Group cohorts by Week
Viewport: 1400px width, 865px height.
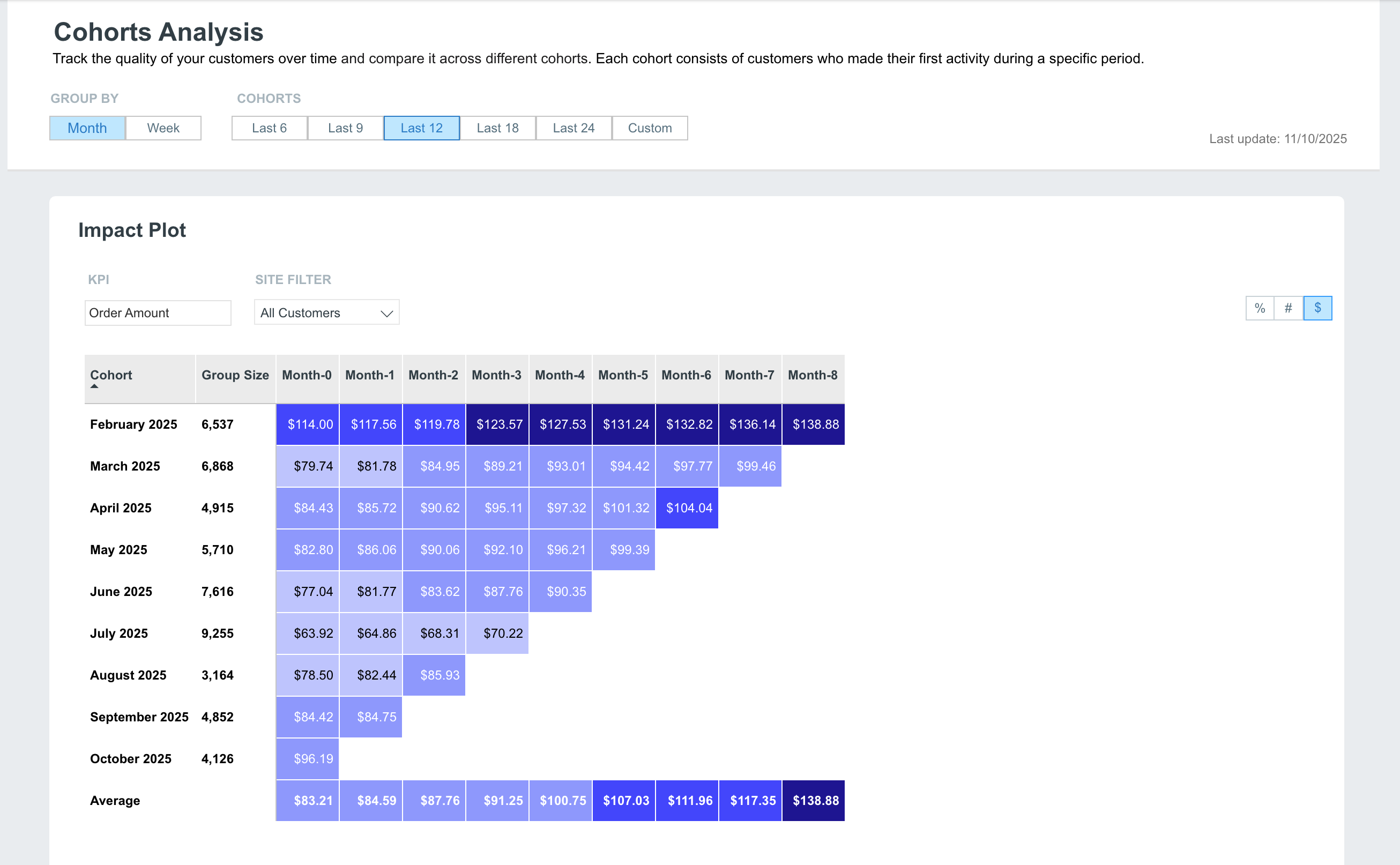(x=163, y=128)
